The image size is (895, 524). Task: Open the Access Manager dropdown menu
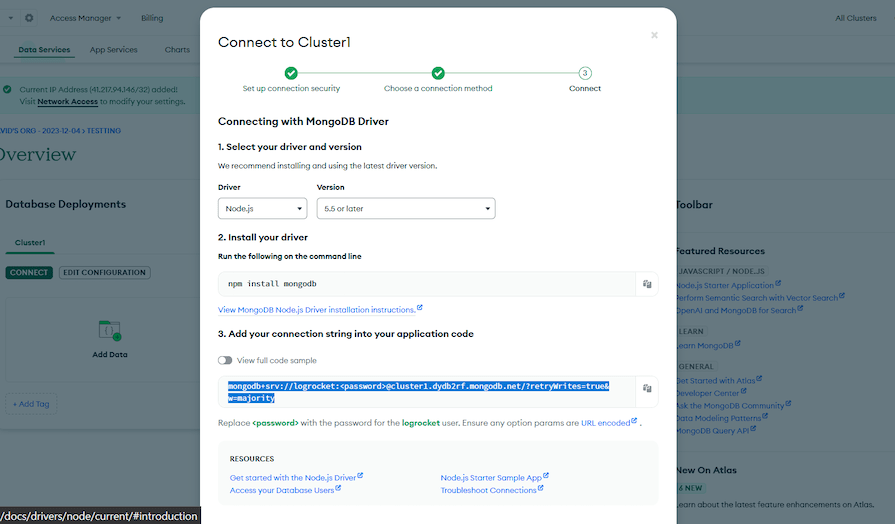(85, 18)
